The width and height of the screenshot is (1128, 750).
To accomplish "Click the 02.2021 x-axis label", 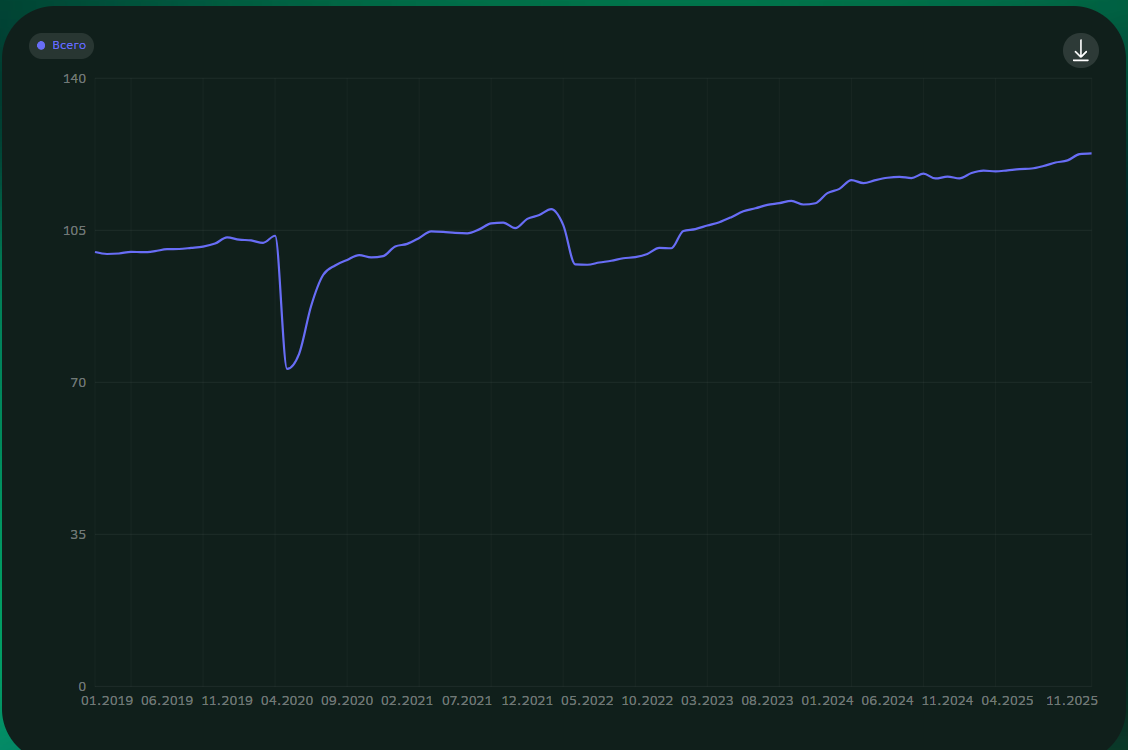I will click(x=407, y=700).
